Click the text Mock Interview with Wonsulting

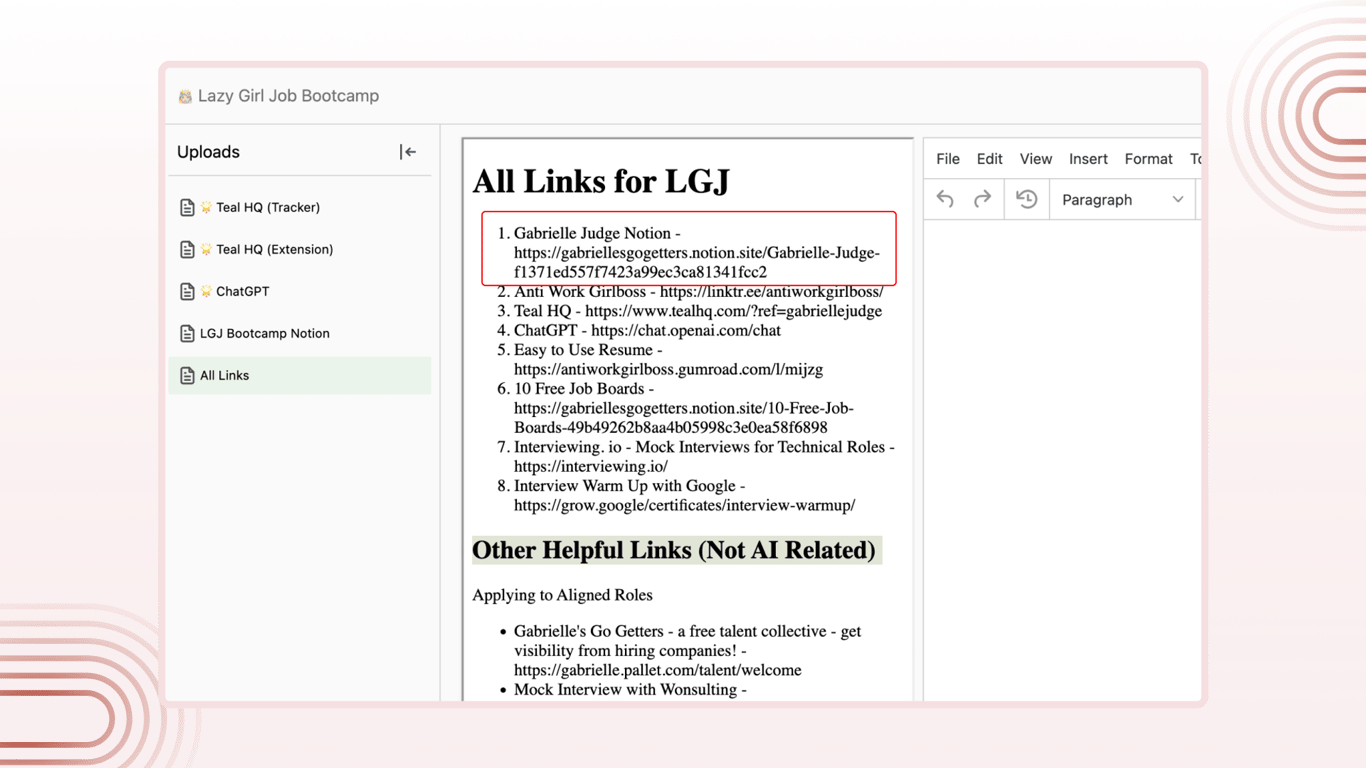coord(626,689)
